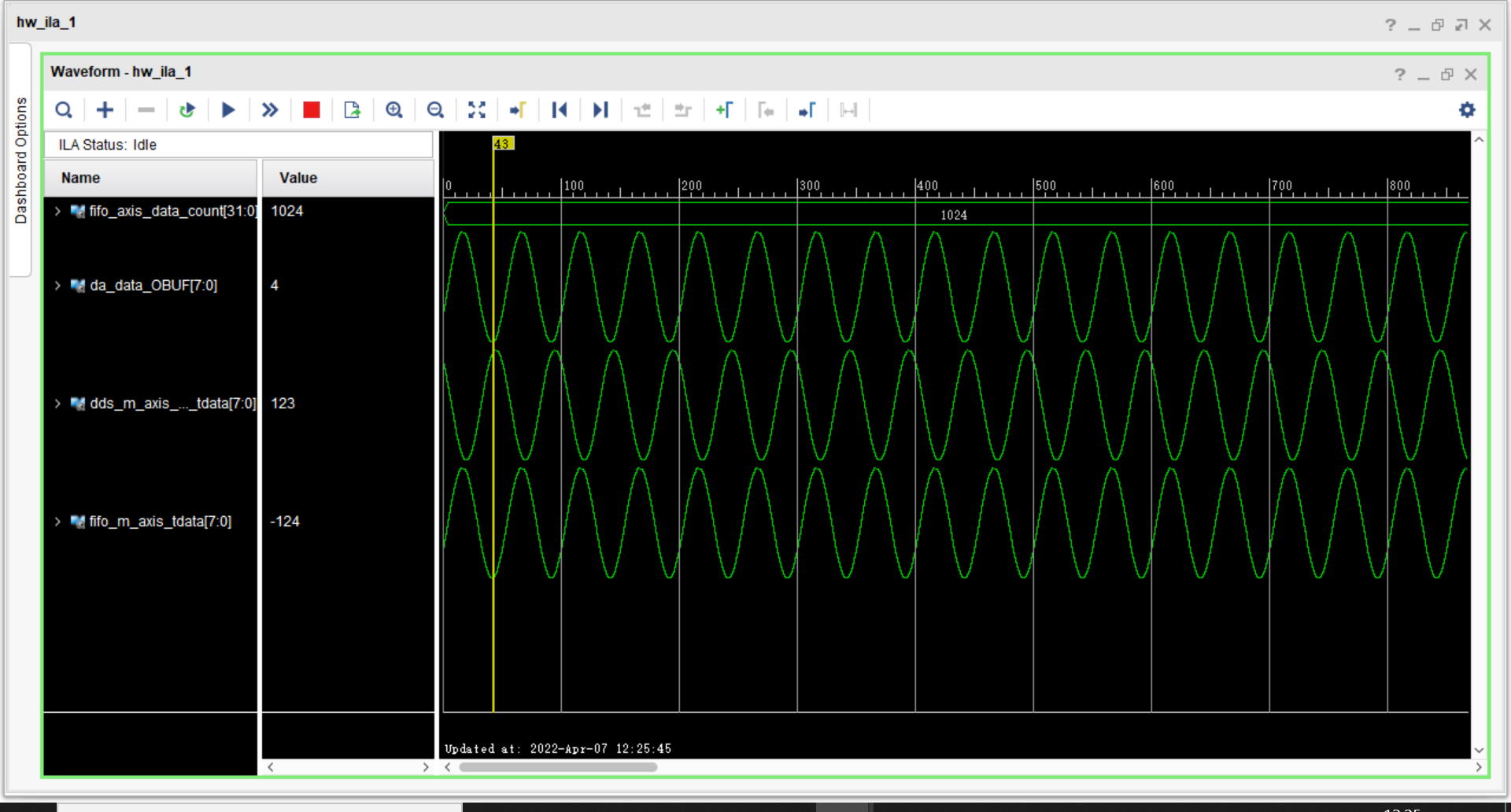Zoom fit the entire waveform
The image size is (1511, 812).
click(x=477, y=110)
